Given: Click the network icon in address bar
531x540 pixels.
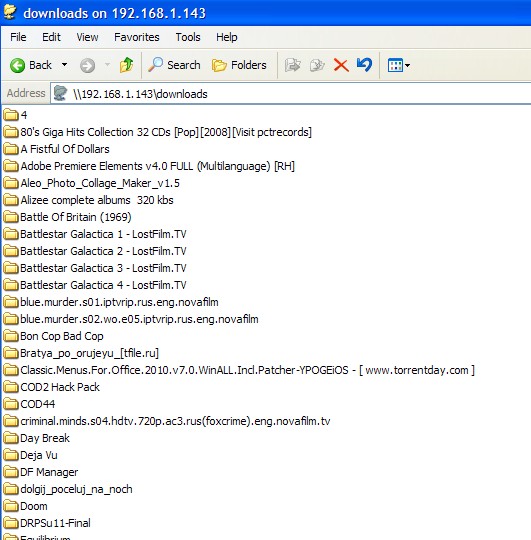Looking at the screenshot, I should coord(61,93).
